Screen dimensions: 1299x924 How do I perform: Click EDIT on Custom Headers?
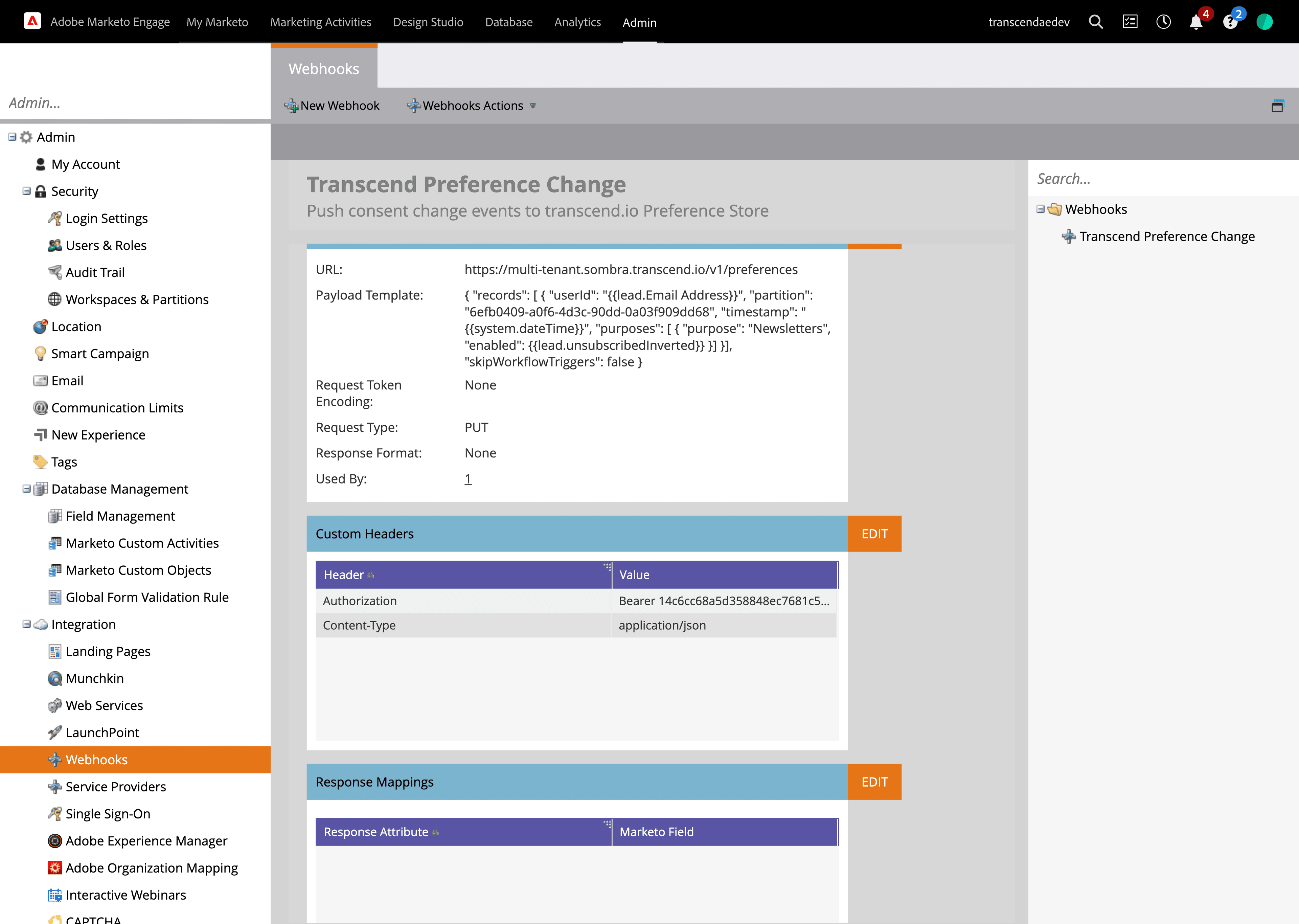tap(874, 533)
